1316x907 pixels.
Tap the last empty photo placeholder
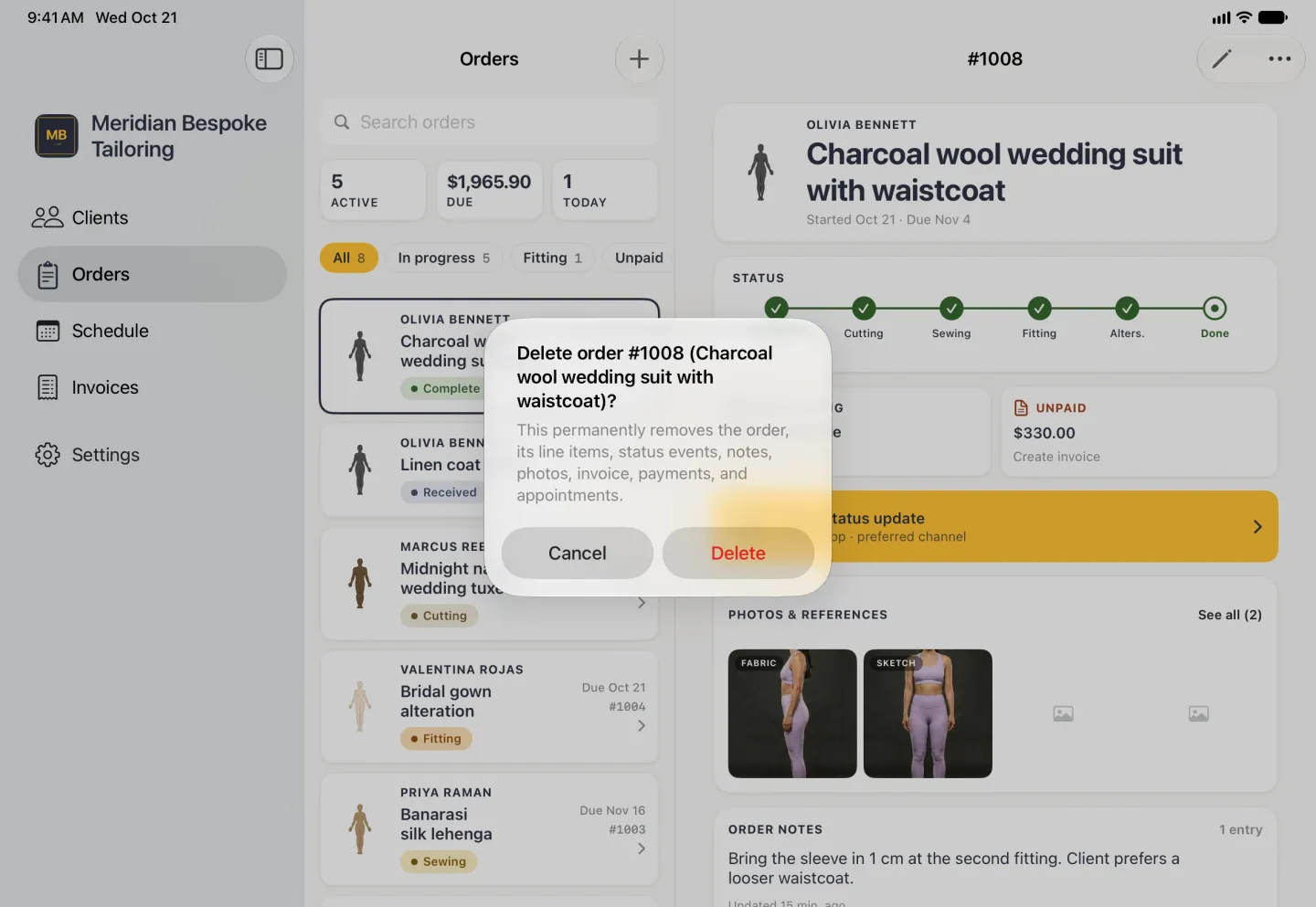(1198, 713)
